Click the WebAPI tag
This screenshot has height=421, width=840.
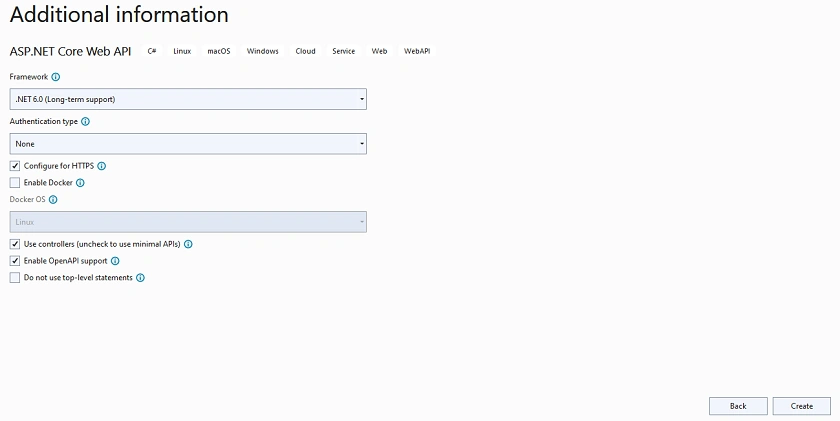[x=417, y=51]
